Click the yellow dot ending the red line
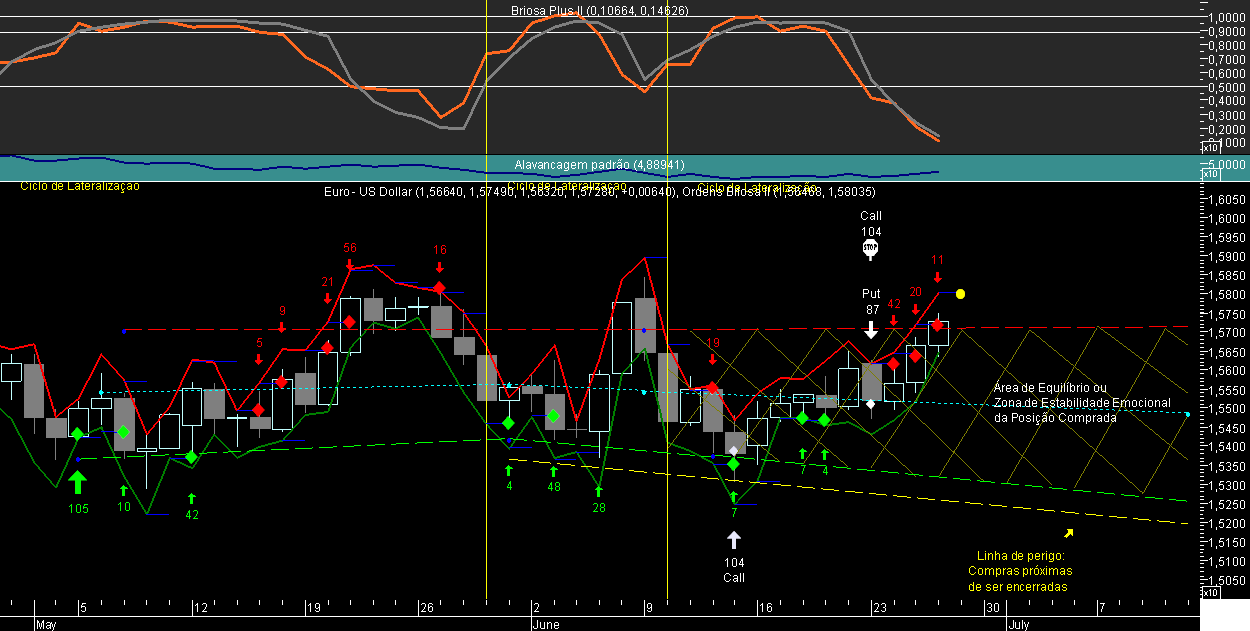The height and width of the screenshot is (631, 1250). (960, 294)
